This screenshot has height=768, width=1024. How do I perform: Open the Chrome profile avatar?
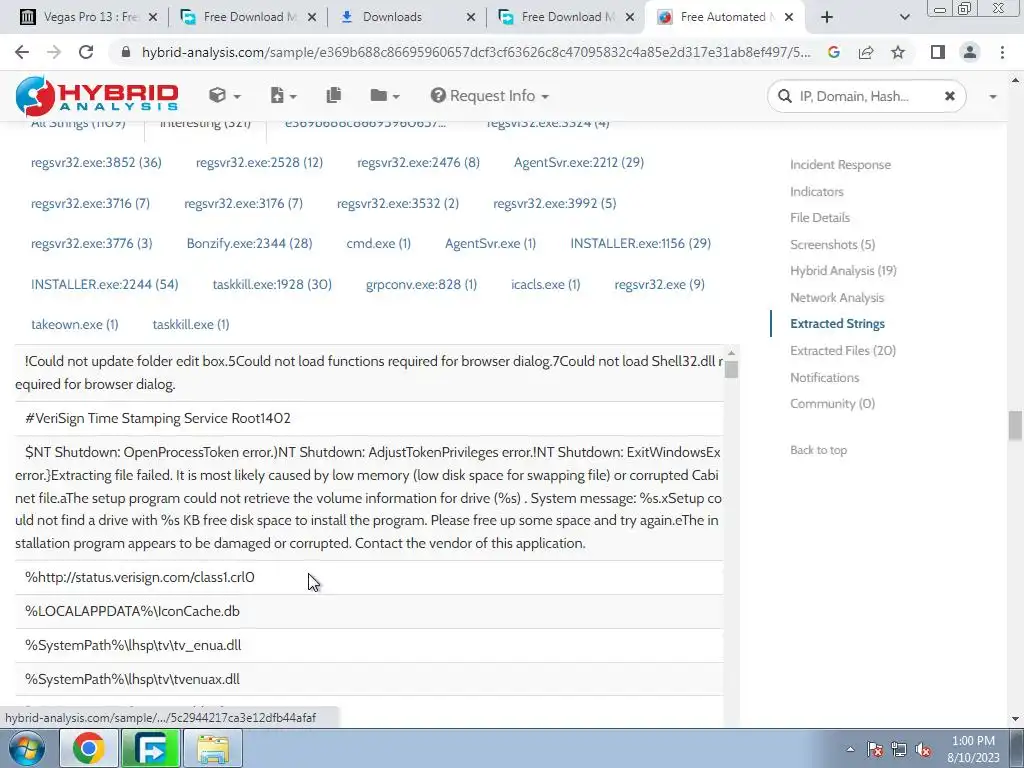point(970,52)
